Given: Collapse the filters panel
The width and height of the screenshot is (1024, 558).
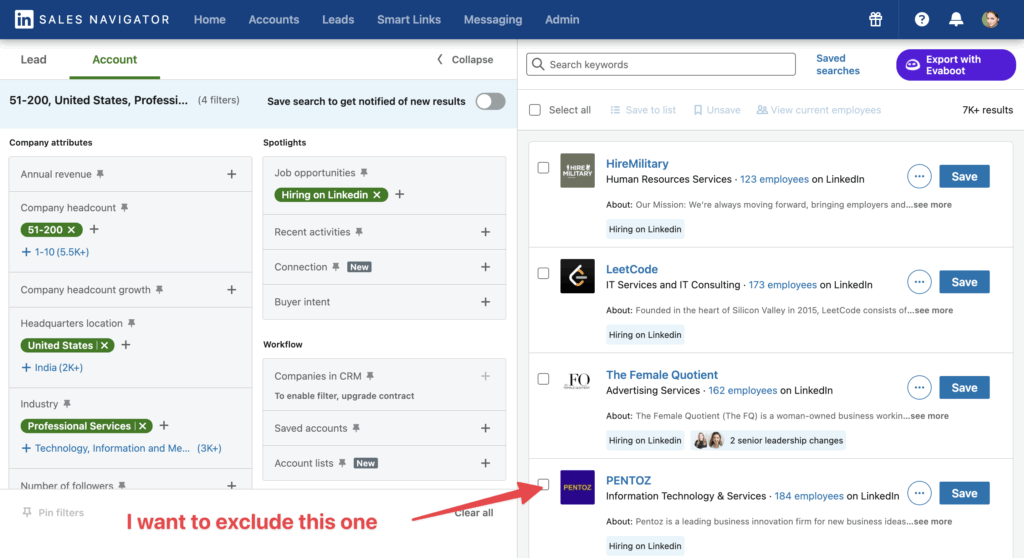Looking at the screenshot, I should (465, 59).
